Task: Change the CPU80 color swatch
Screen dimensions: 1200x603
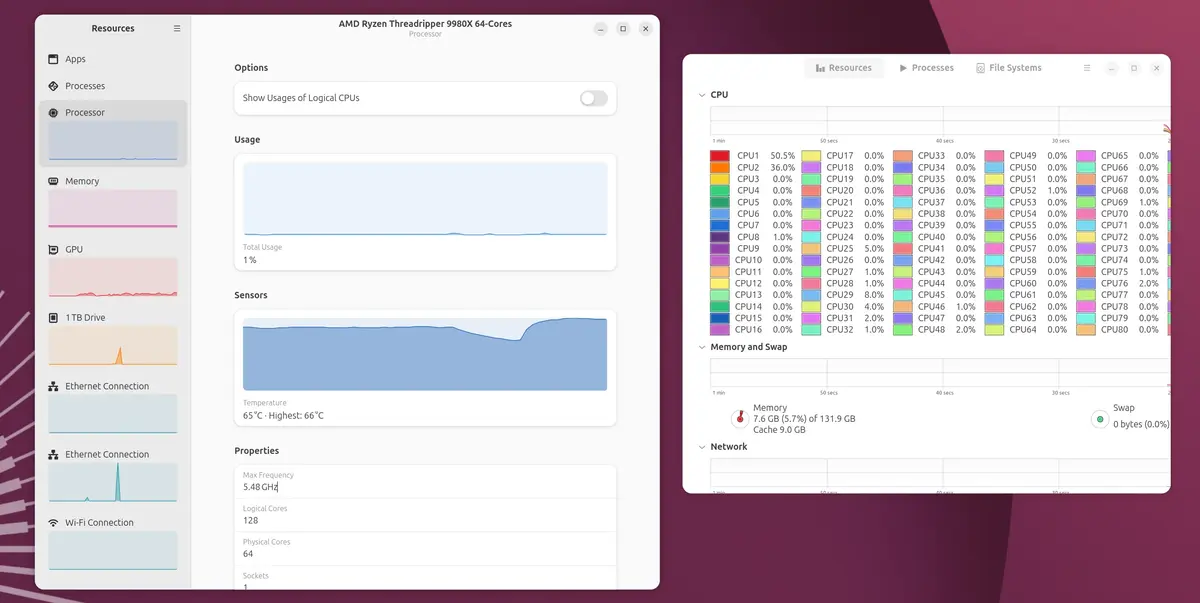Action: (1086, 330)
